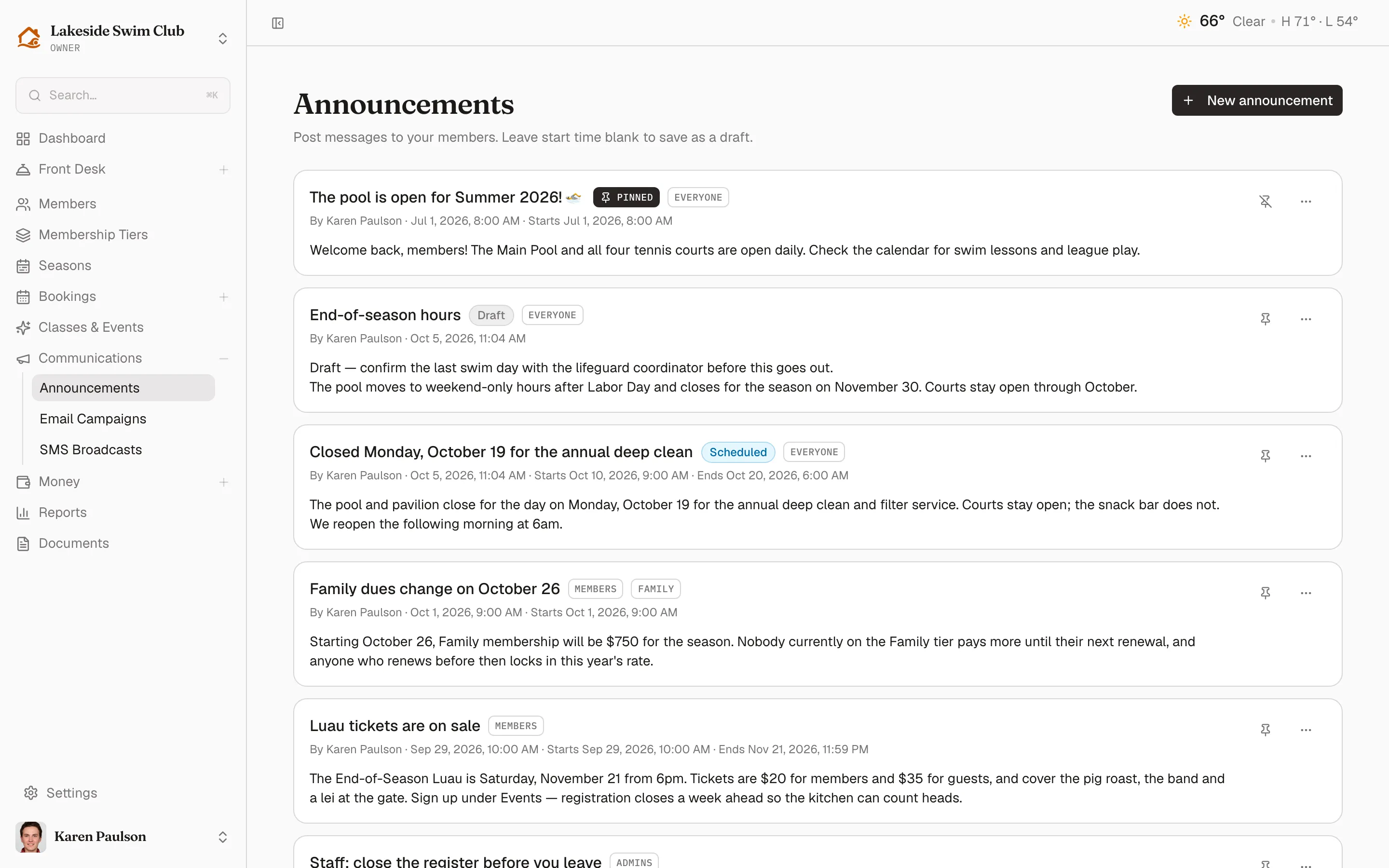
Task: Click the FAMILY audience tag
Action: coord(655,589)
